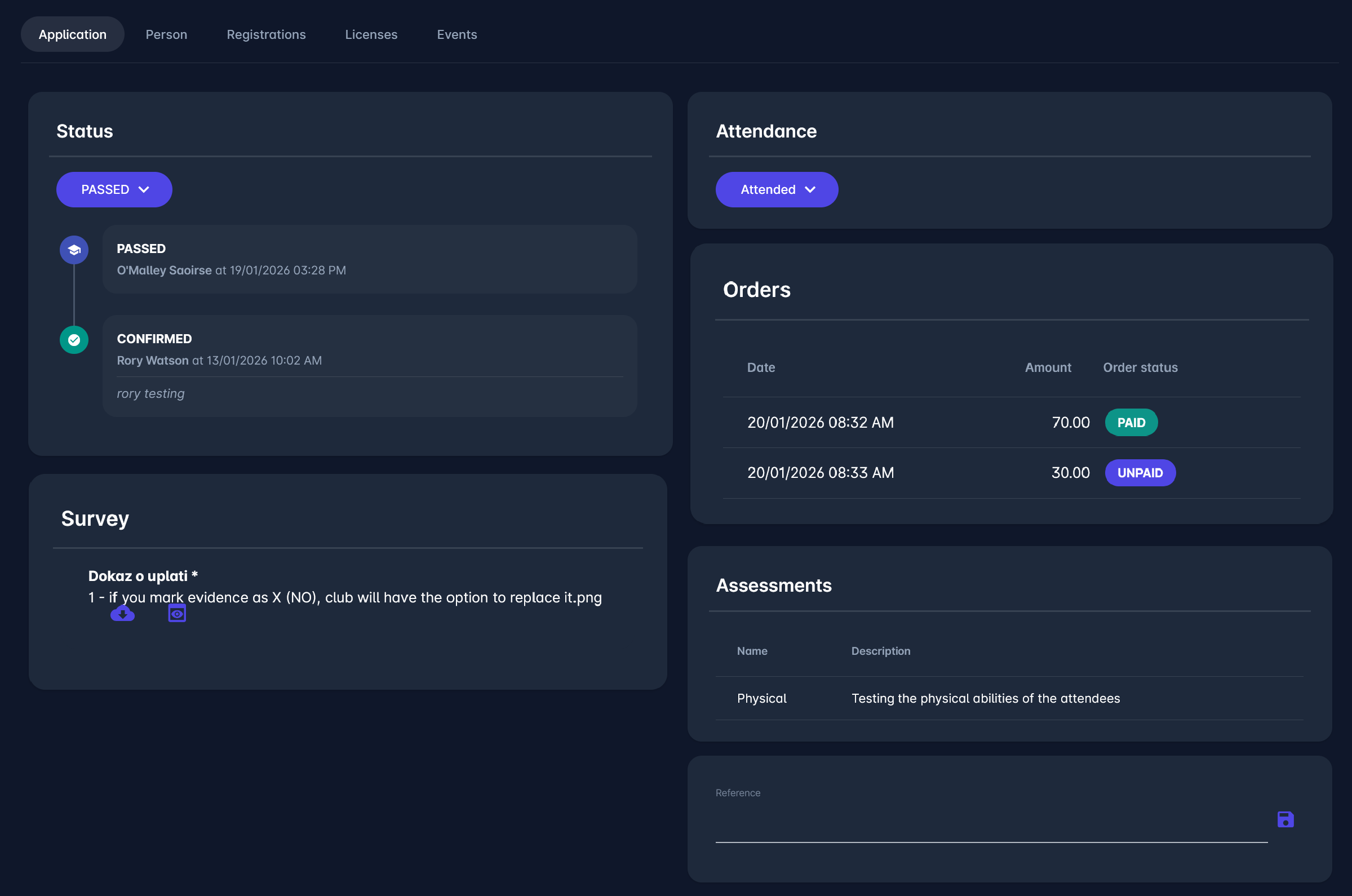Click the UNPAID order status badge

click(x=1140, y=473)
